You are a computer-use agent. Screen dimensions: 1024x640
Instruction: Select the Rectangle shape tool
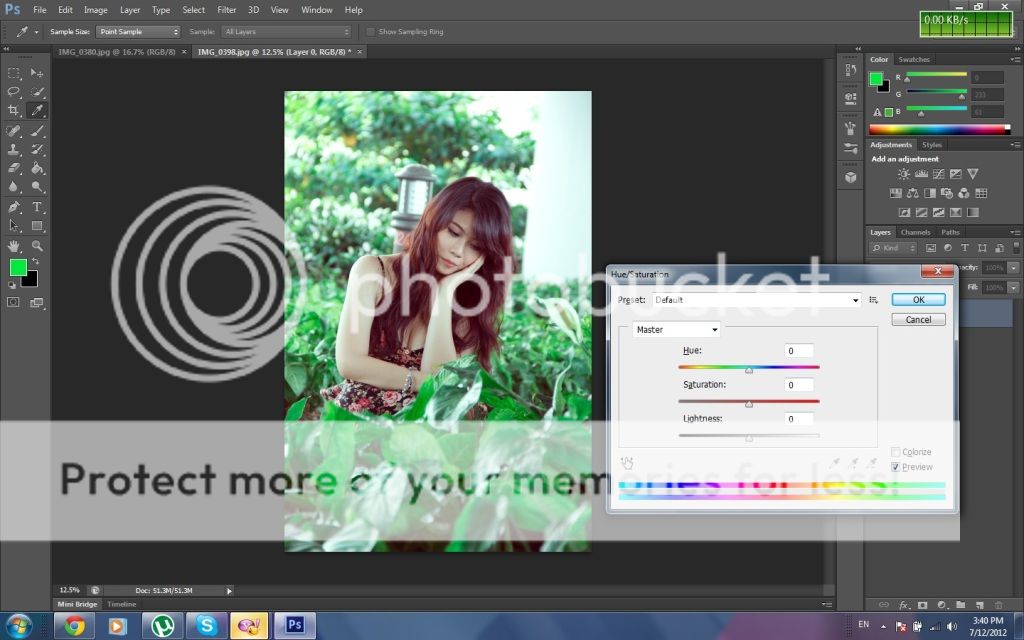coord(37,226)
